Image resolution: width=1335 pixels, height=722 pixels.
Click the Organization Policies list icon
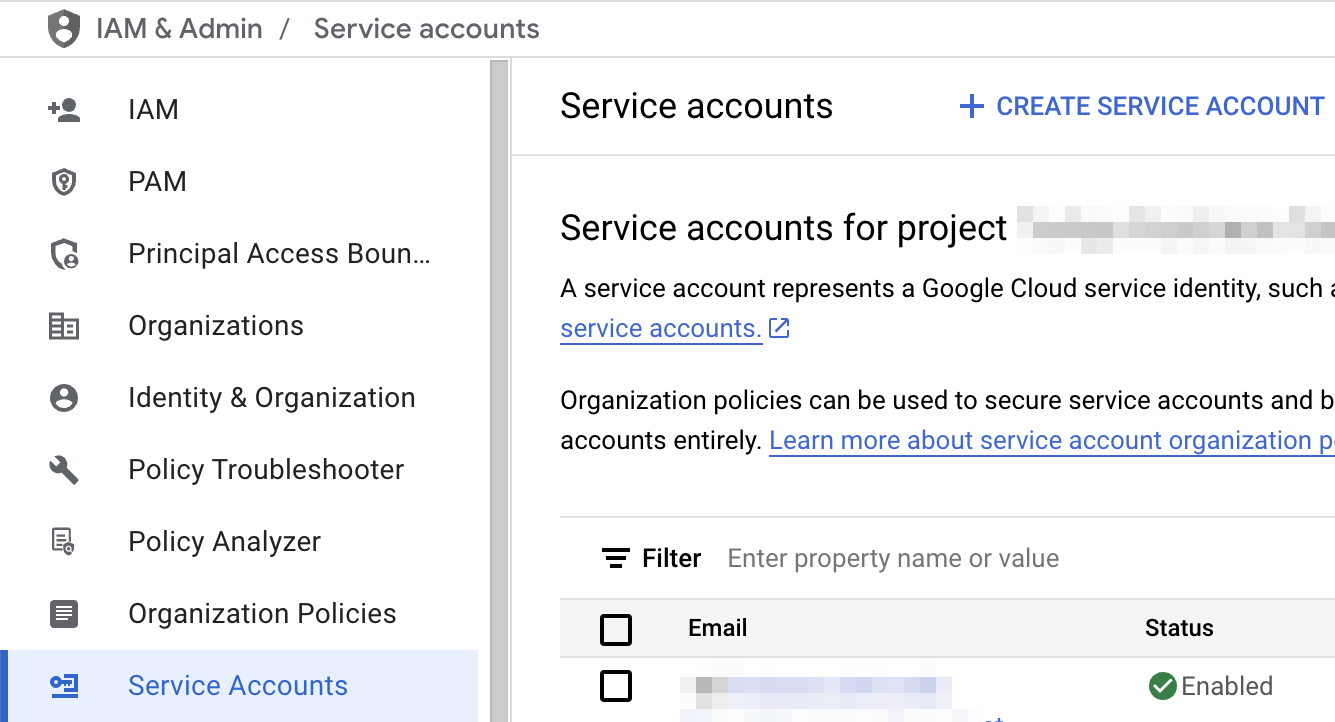tap(64, 614)
